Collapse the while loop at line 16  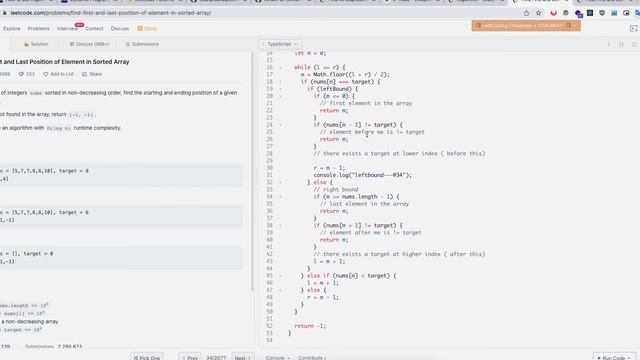click(x=280, y=67)
